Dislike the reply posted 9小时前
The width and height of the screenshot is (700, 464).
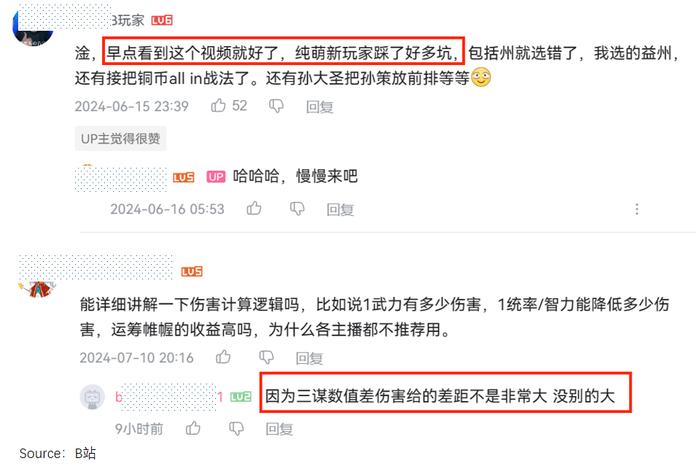click(236, 429)
